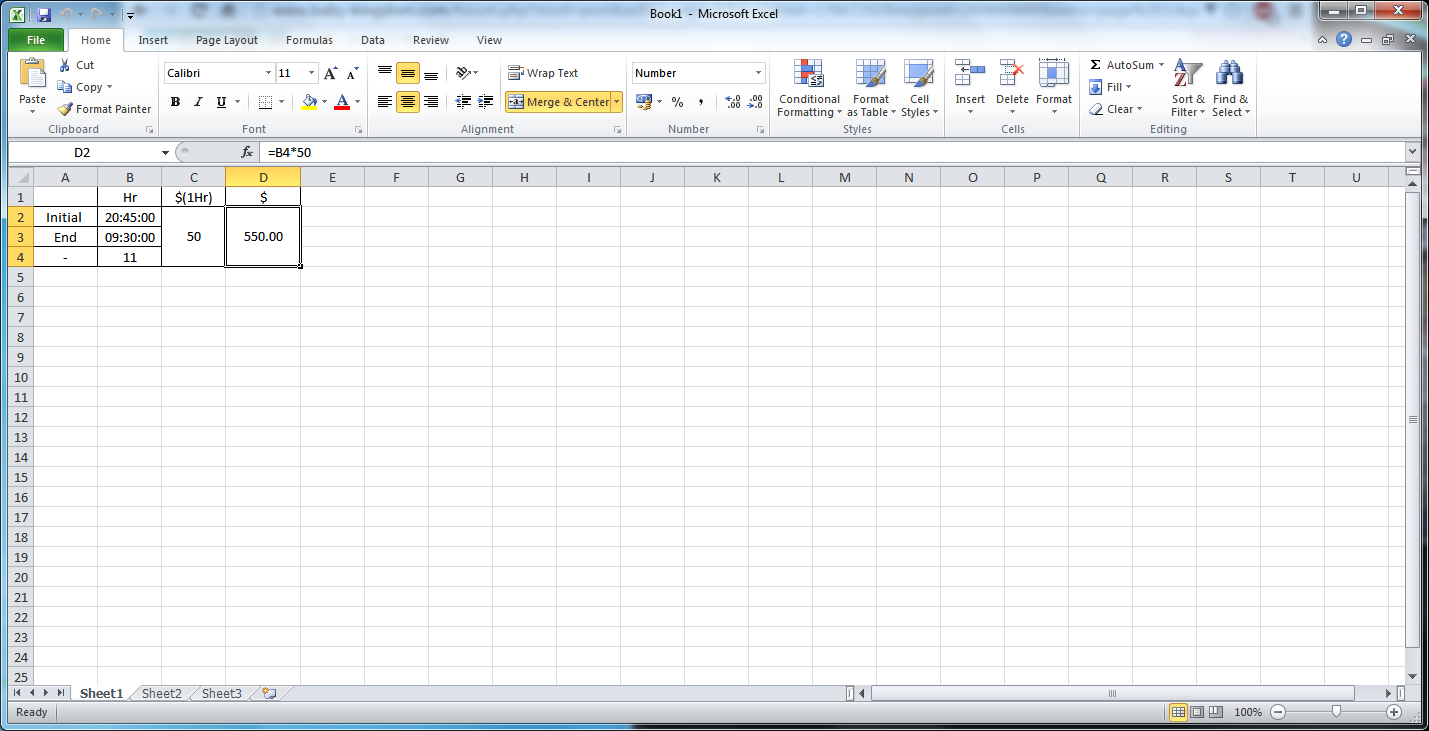Viewport: 1429px width, 731px height.
Task: Expand the Merge & Center dropdown arrow
Action: click(x=616, y=102)
